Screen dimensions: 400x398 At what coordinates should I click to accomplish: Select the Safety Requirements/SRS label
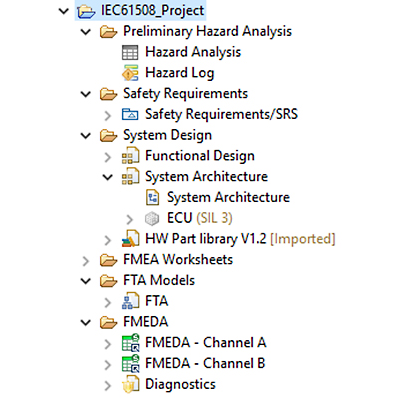tap(221, 114)
